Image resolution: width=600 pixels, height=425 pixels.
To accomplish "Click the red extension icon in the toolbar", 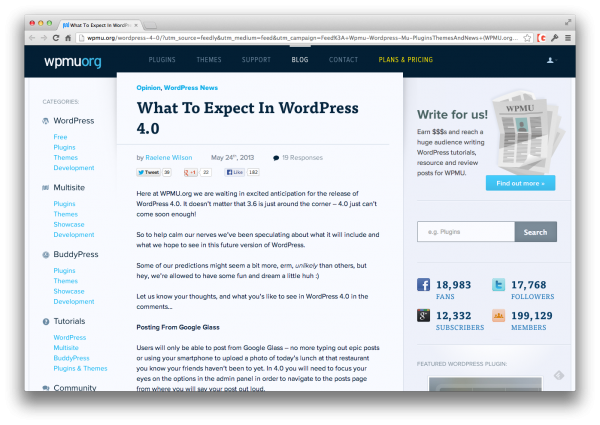I will (541, 38).
